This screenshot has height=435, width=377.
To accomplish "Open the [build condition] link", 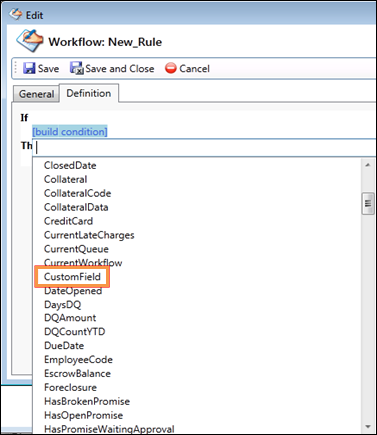I will [x=70, y=132].
